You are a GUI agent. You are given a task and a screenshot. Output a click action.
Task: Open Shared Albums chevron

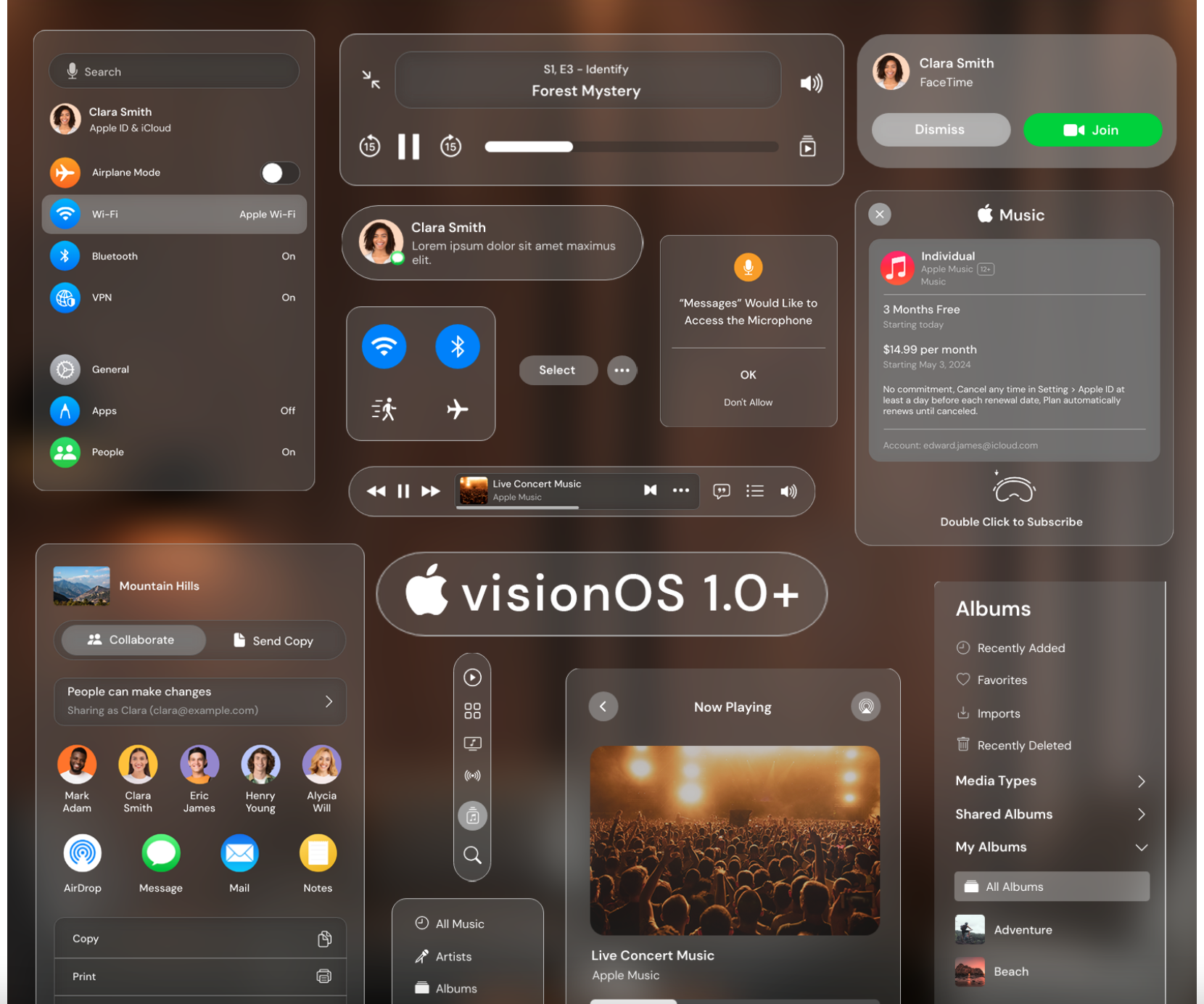pyautogui.click(x=1141, y=814)
